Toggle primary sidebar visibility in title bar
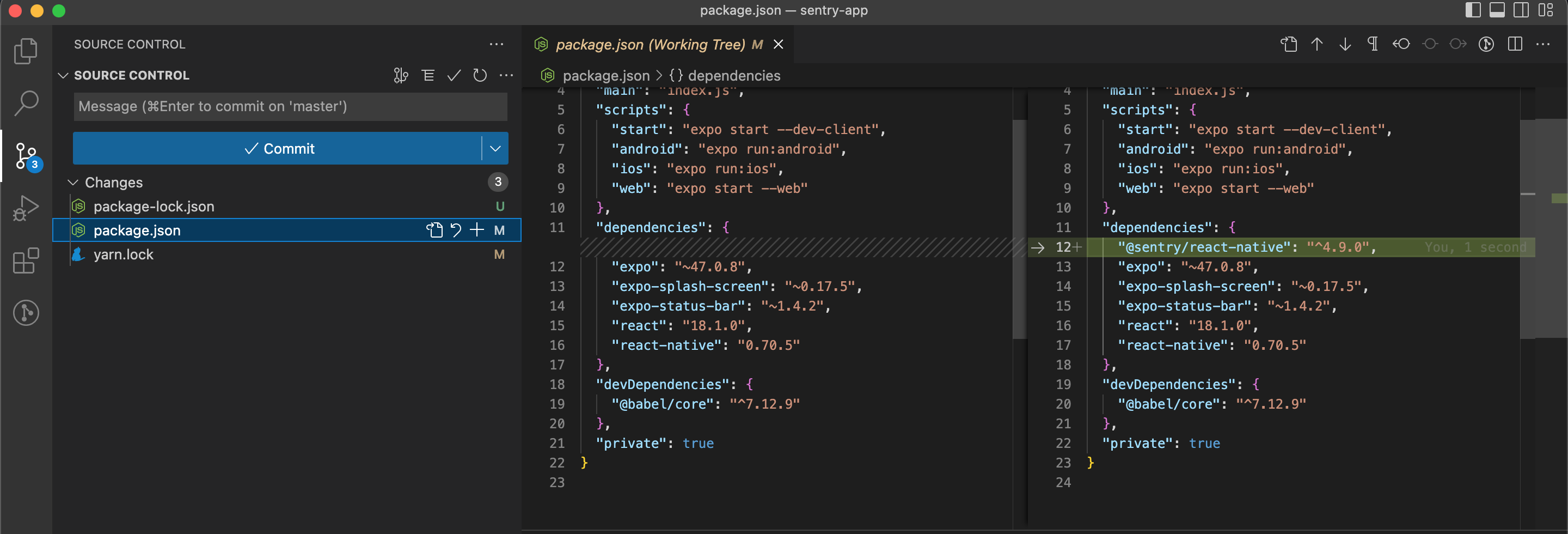Image resolution: width=1568 pixels, height=534 pixels. pyautogui.click(x=1472, y=10)
